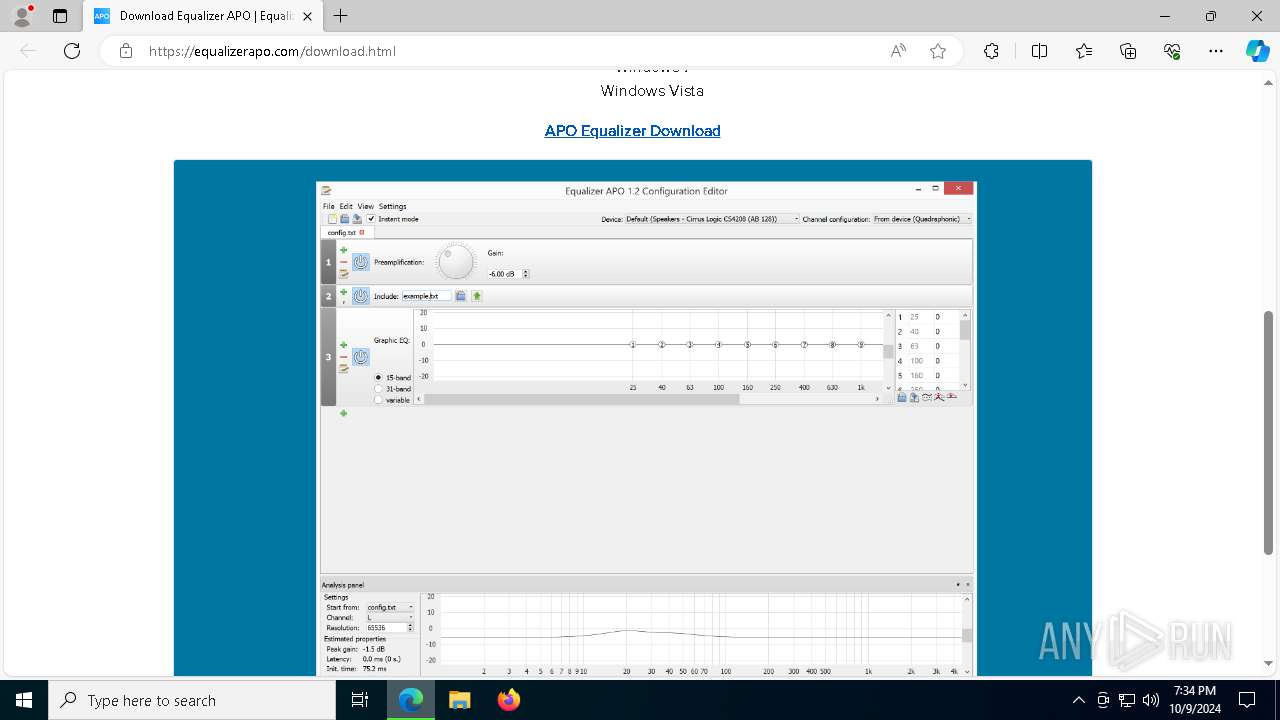View site information via the lock icon
The height and width of the screenshot is (720, 1280).
126,51
